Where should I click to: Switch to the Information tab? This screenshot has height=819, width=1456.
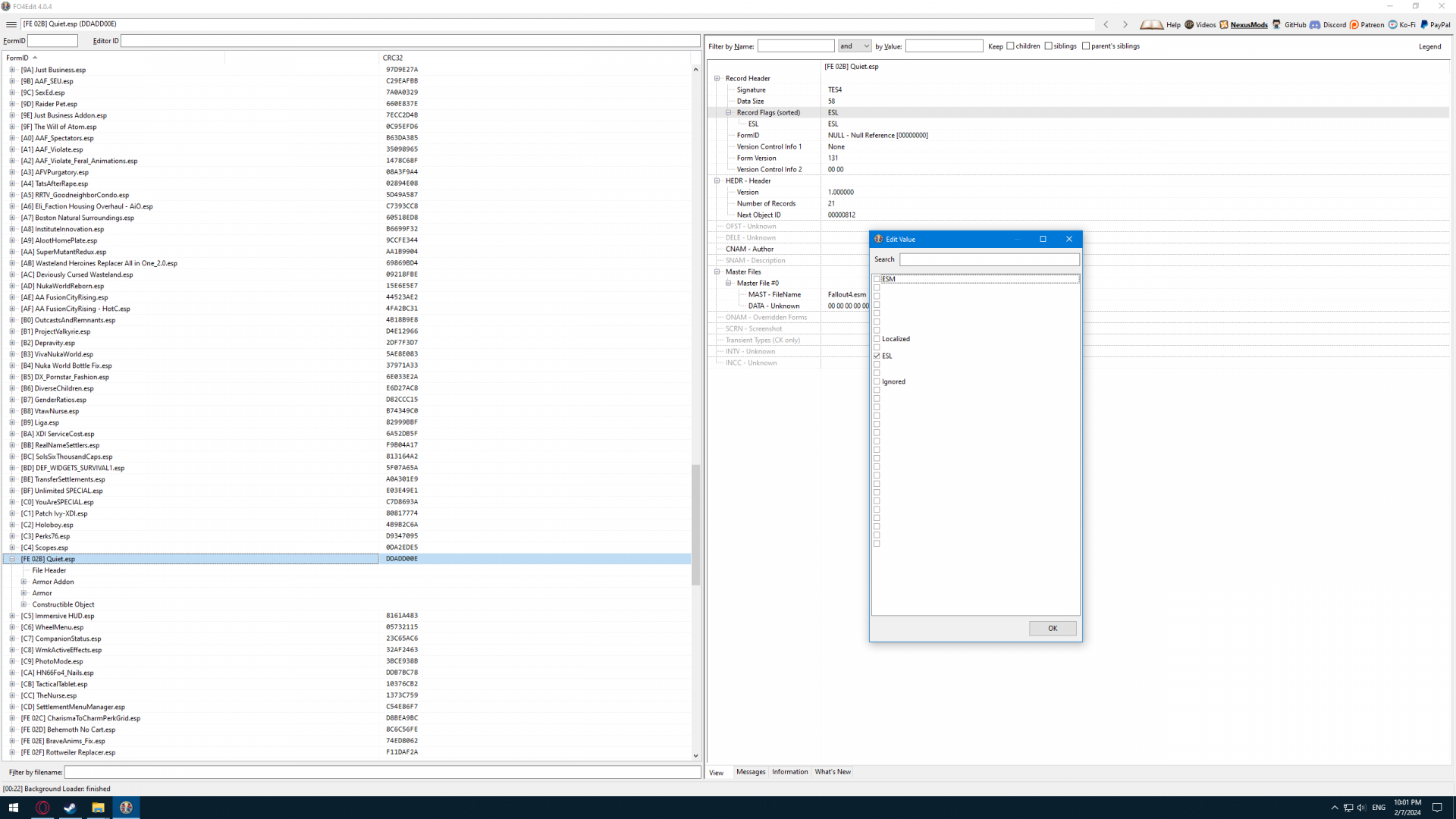[789, 772]
